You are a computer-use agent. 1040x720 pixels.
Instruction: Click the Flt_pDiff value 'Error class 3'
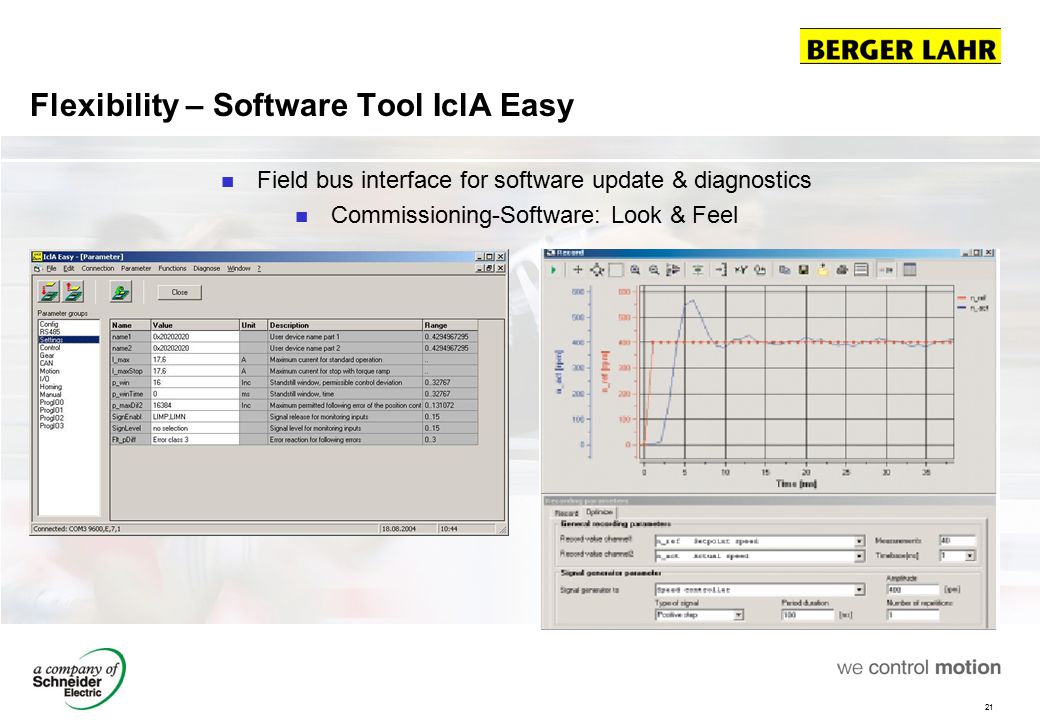coord(195,440)
